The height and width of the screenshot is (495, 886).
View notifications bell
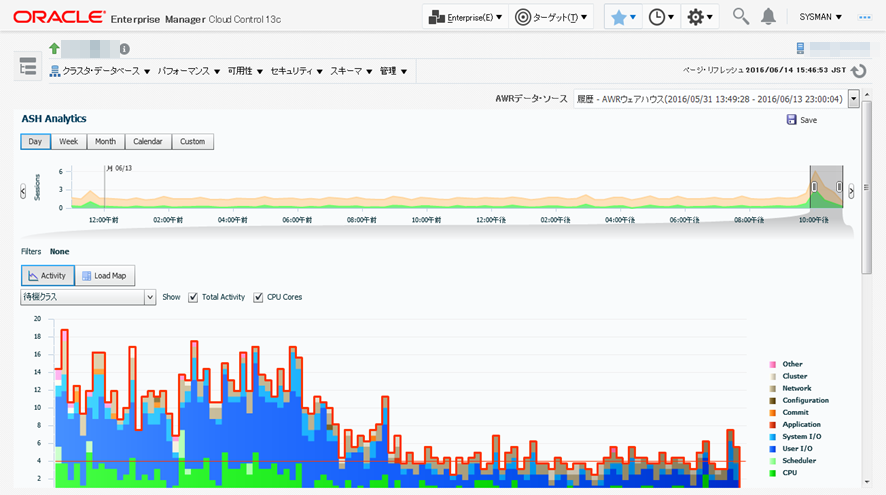click(x=768, y=17)
